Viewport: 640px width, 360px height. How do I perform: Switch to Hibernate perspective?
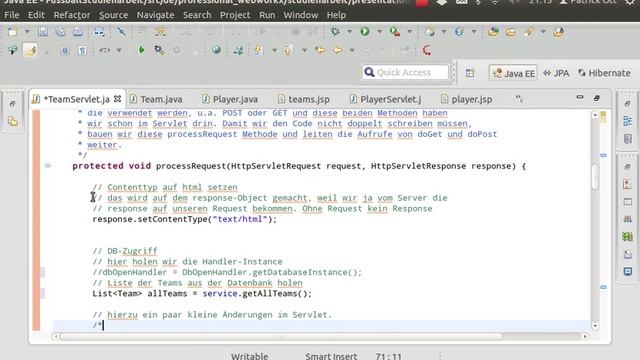pyautogui.click(x=604, y=73)
